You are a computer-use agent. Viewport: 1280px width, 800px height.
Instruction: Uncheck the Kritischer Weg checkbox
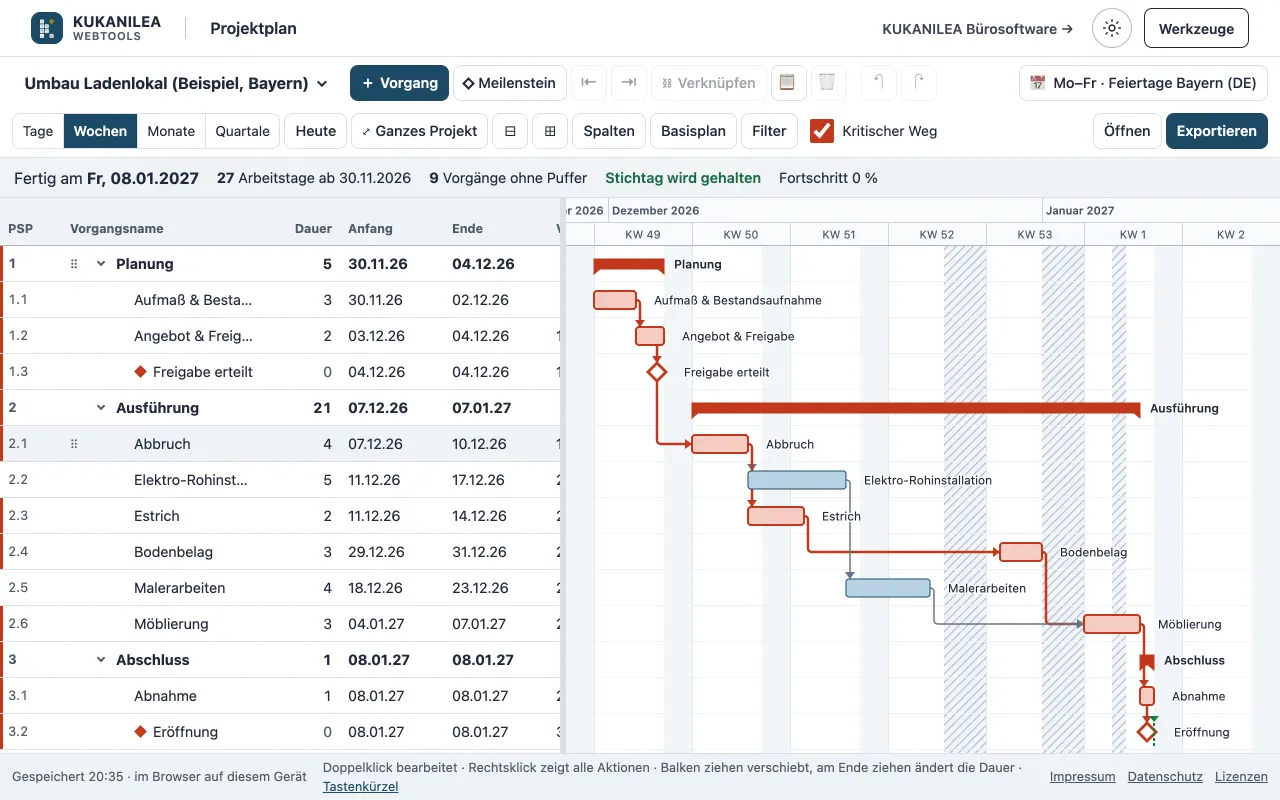click(x=822, y=131)
